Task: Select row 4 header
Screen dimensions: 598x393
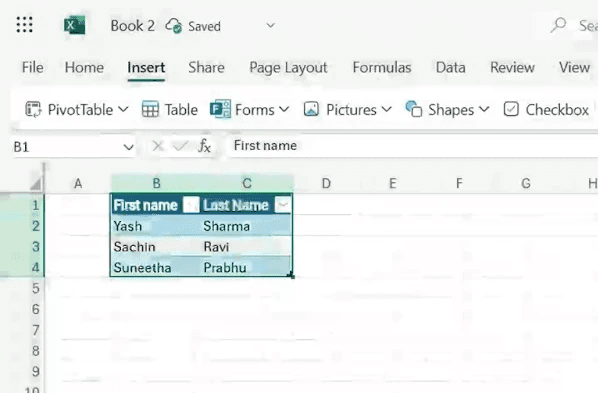Action: click(22, 267)
